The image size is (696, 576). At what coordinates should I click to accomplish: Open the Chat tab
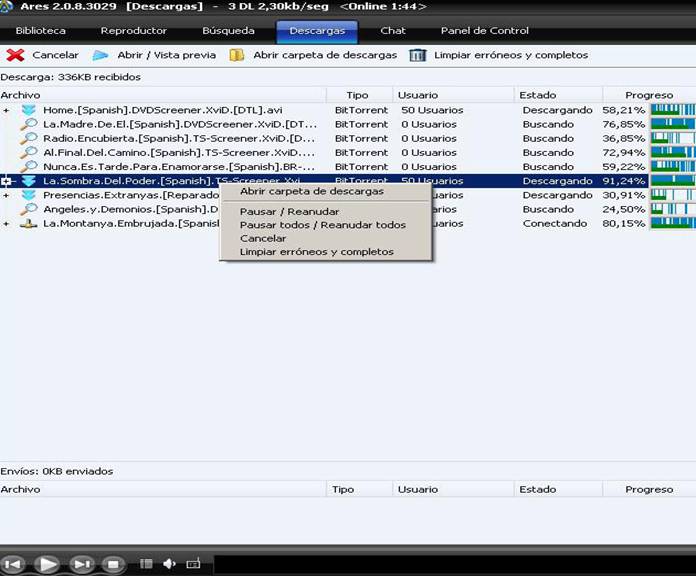[393, 31]
